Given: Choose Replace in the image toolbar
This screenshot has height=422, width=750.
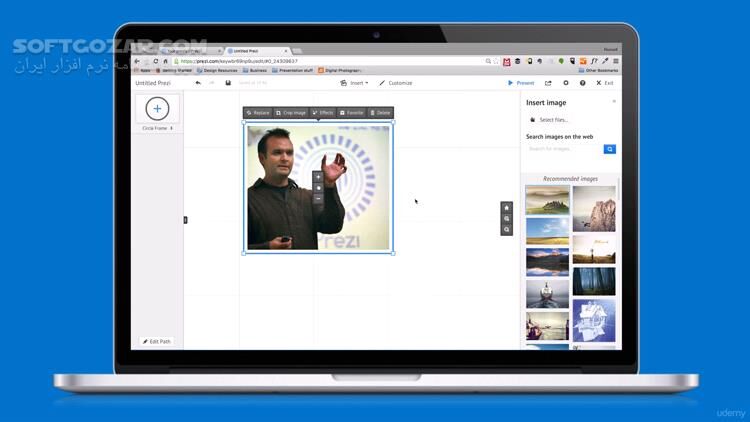Looking at the screenshot, I should pyautogui.click(x=258, y=113).
